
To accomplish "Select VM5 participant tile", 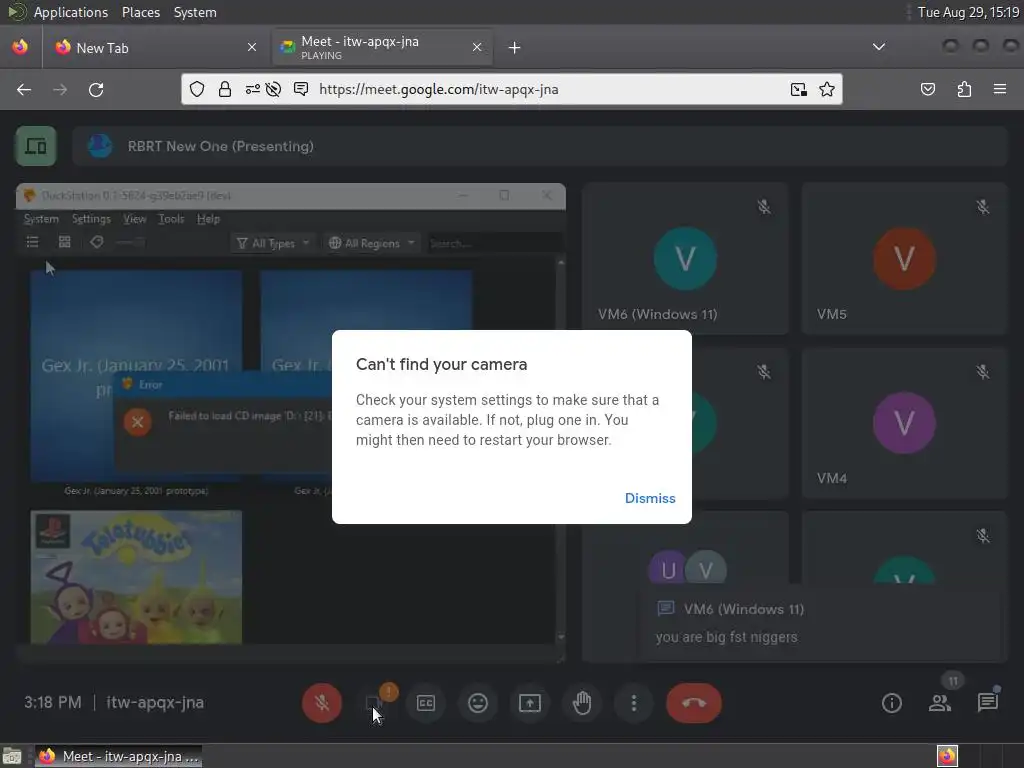I will tap(904, 259).
